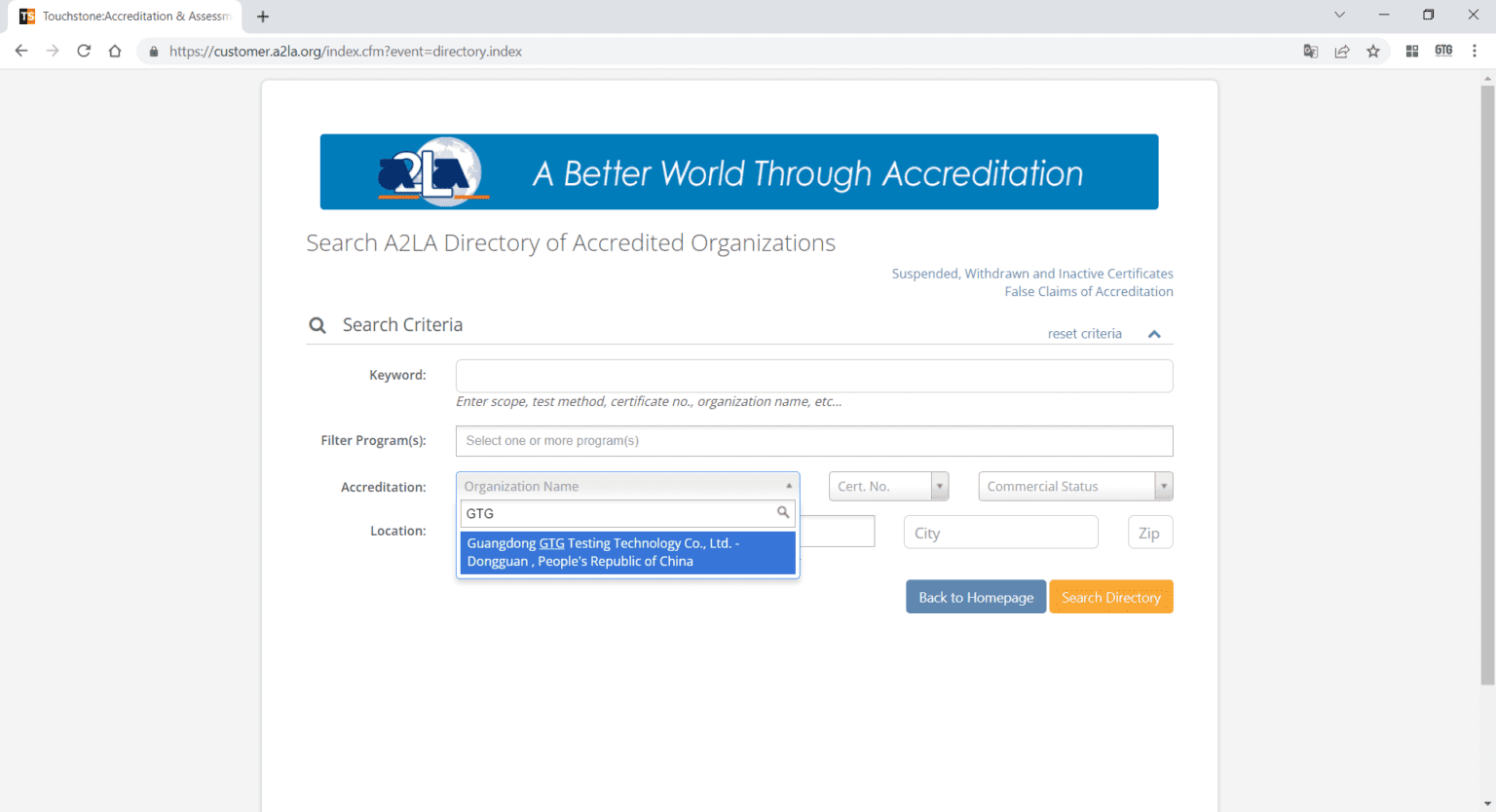Open the GTG browser extension icon
This screenshot has height=812, width=1496.
(x=1443, y=51)
